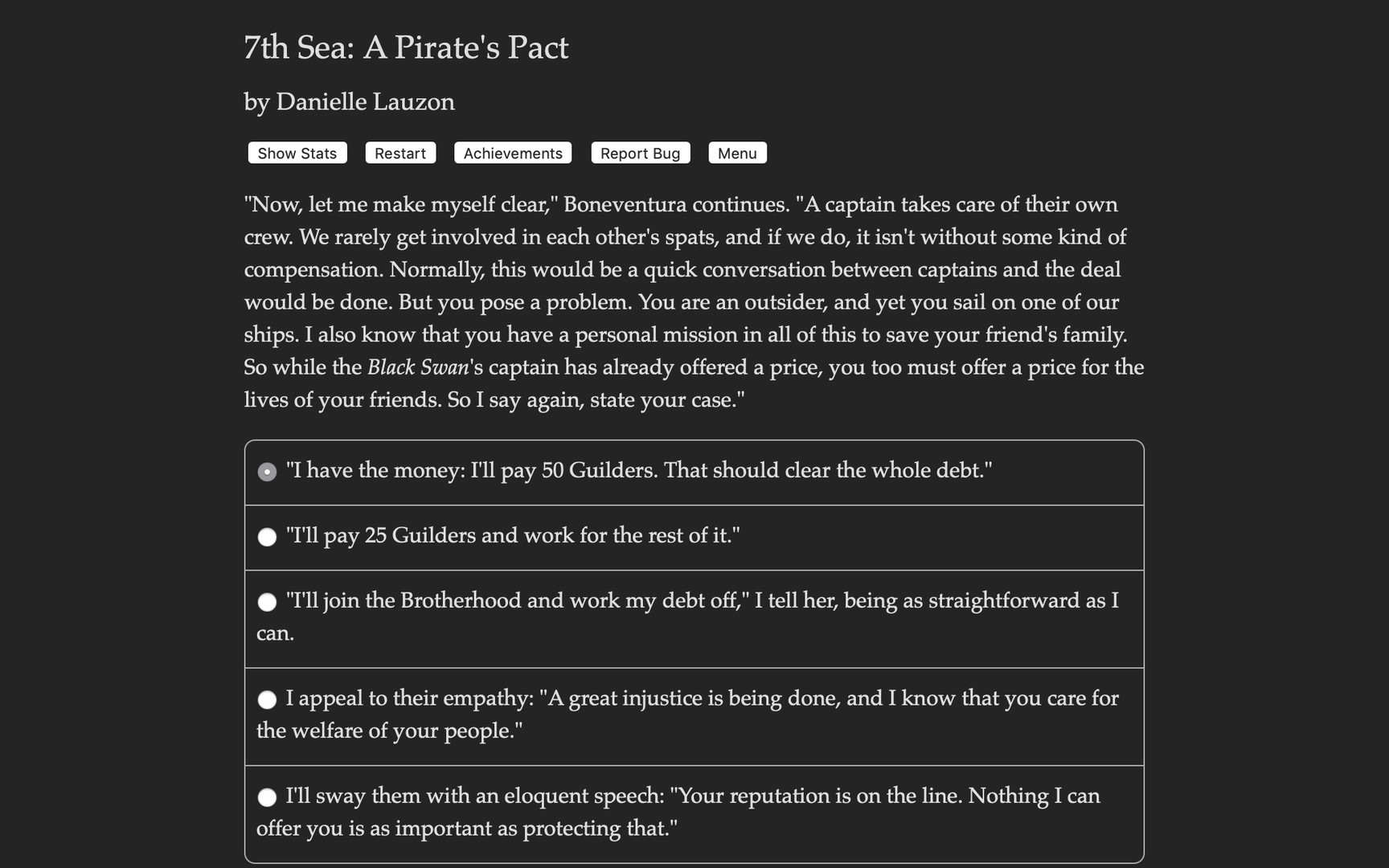This screenshot has height=868, width=1389.
Task: Pick the option appealing to their empathy
Action: 267,699
